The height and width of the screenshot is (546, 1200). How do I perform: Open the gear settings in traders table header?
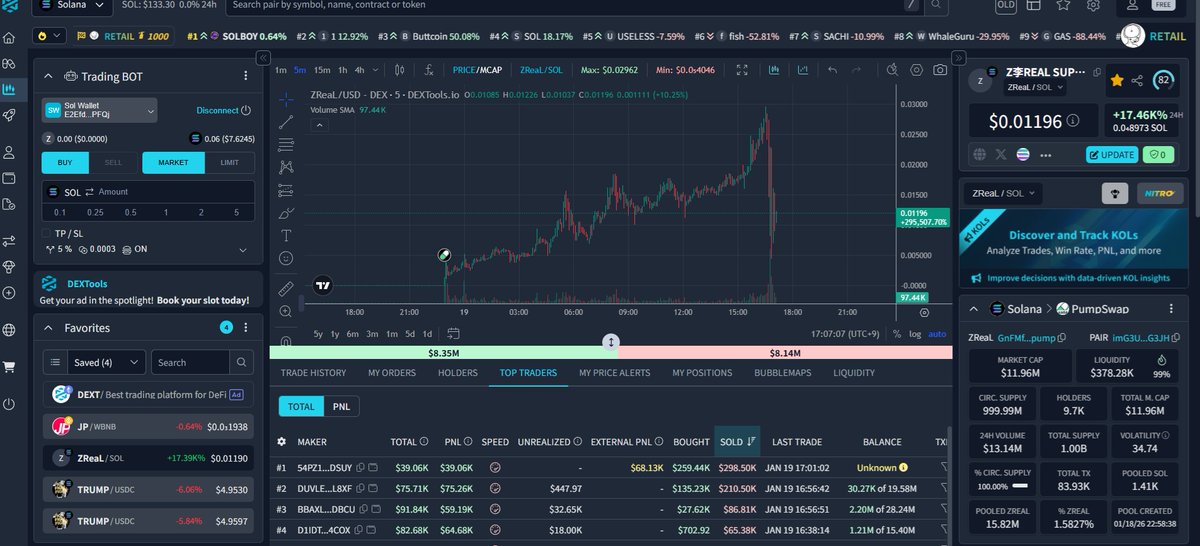click(x=282, y=441)
